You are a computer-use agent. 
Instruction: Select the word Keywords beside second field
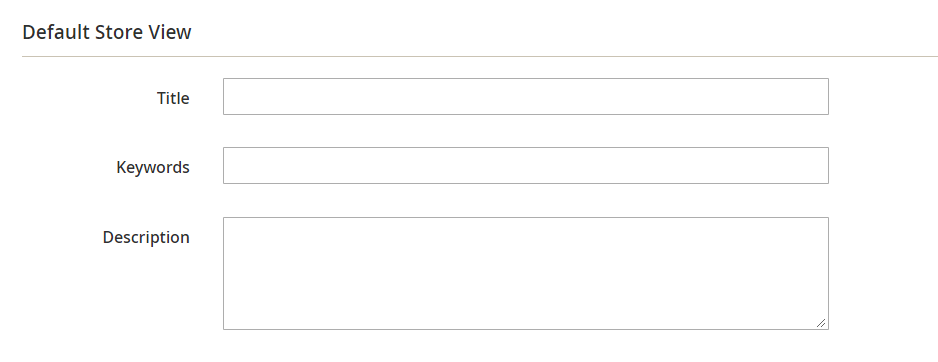tap(153, 168)
